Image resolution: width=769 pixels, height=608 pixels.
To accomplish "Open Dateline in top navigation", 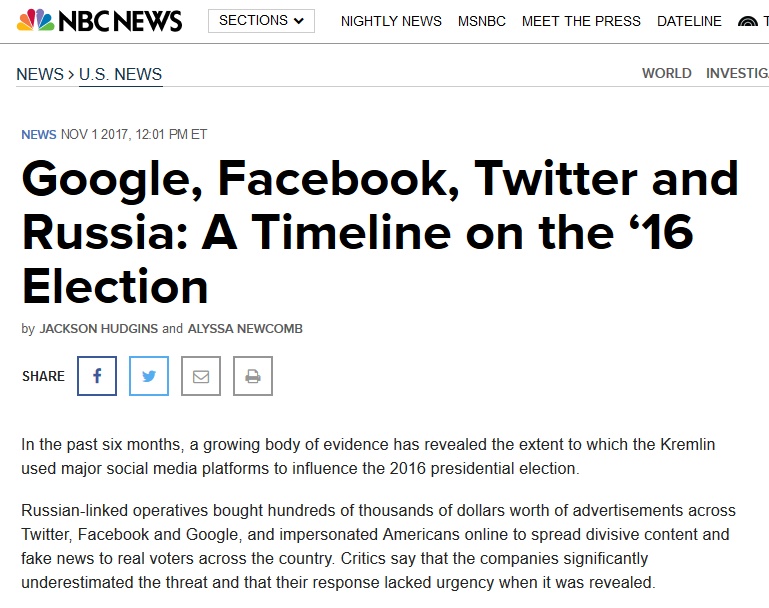I will click(689, 21).
